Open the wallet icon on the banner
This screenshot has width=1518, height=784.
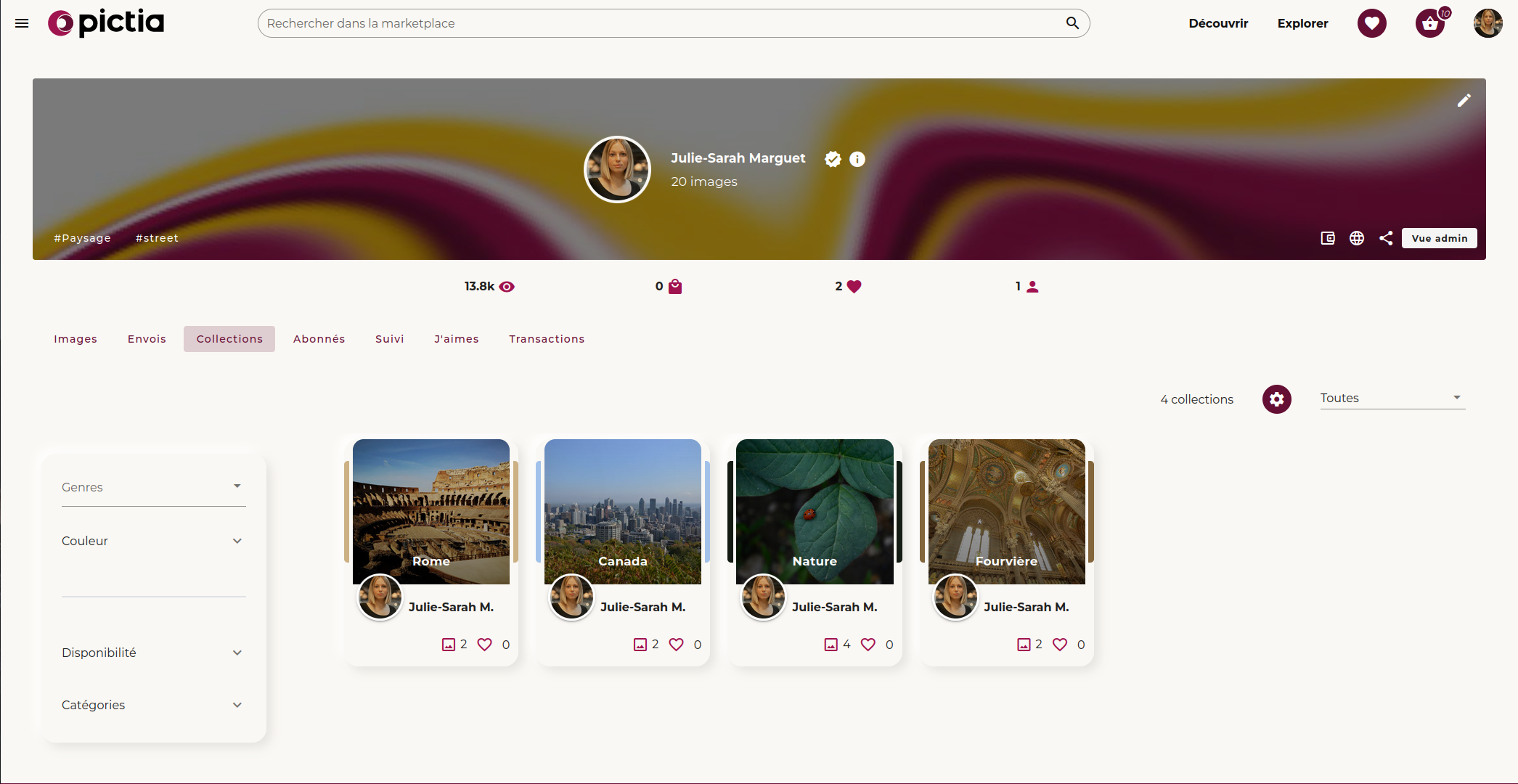point(1328,238)
